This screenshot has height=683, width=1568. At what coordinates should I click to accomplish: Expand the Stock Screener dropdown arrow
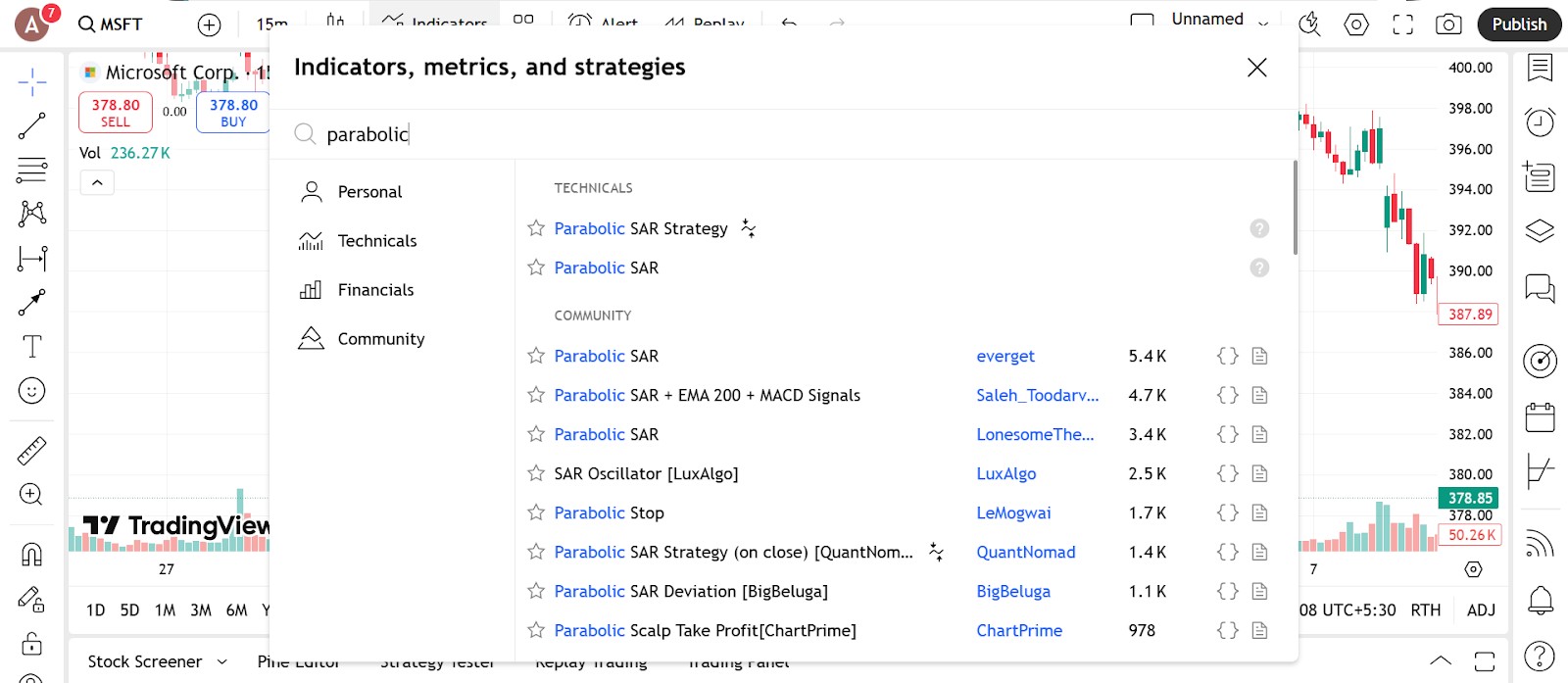222,662
